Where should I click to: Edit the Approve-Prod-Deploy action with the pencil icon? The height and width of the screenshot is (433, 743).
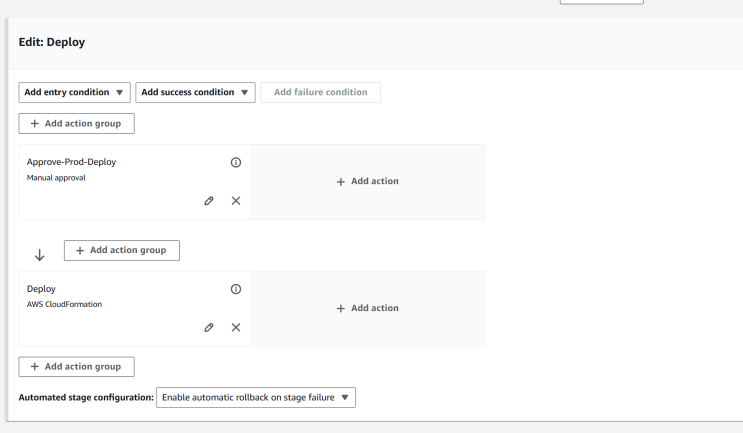[x=208, y=201]
